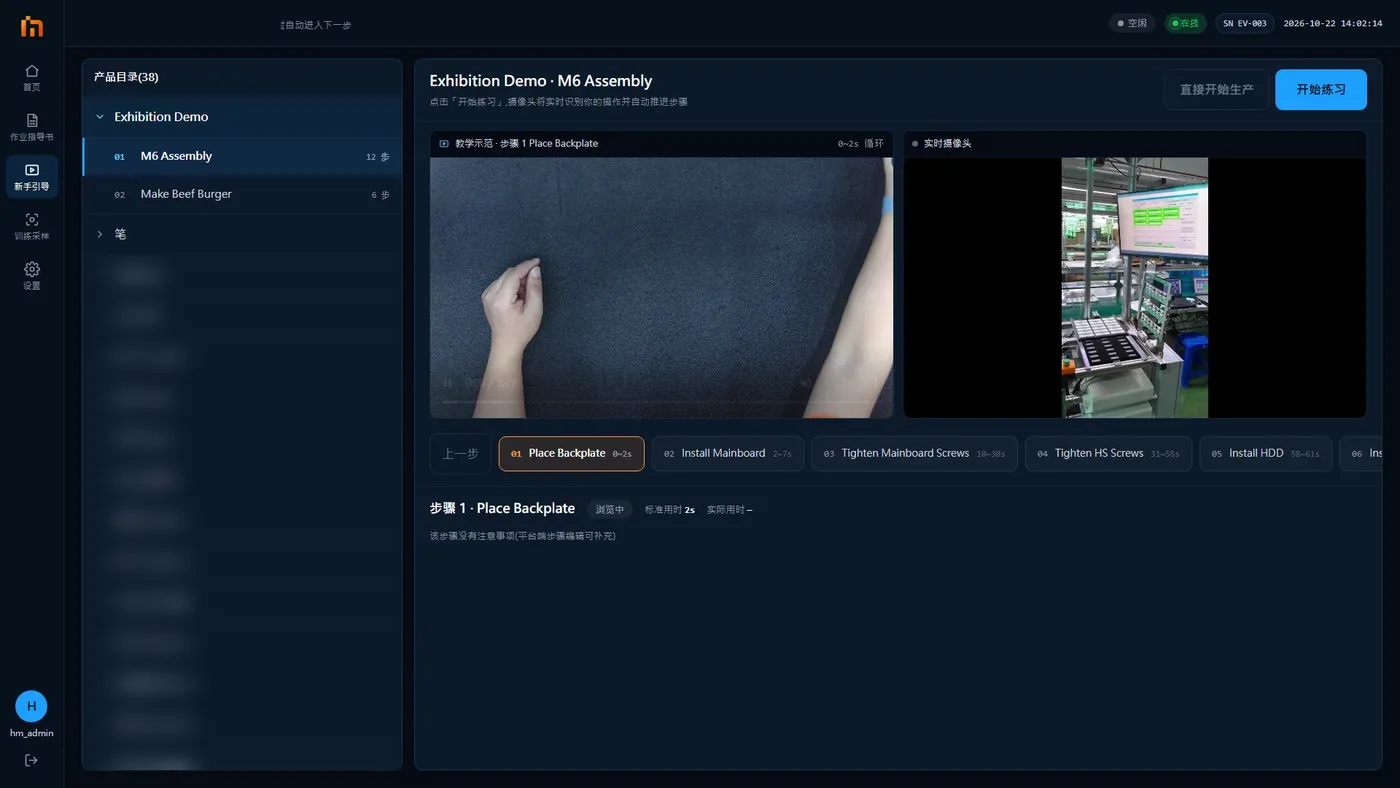
Task: Click the demo video progress bar
Action: click(661, 402)
